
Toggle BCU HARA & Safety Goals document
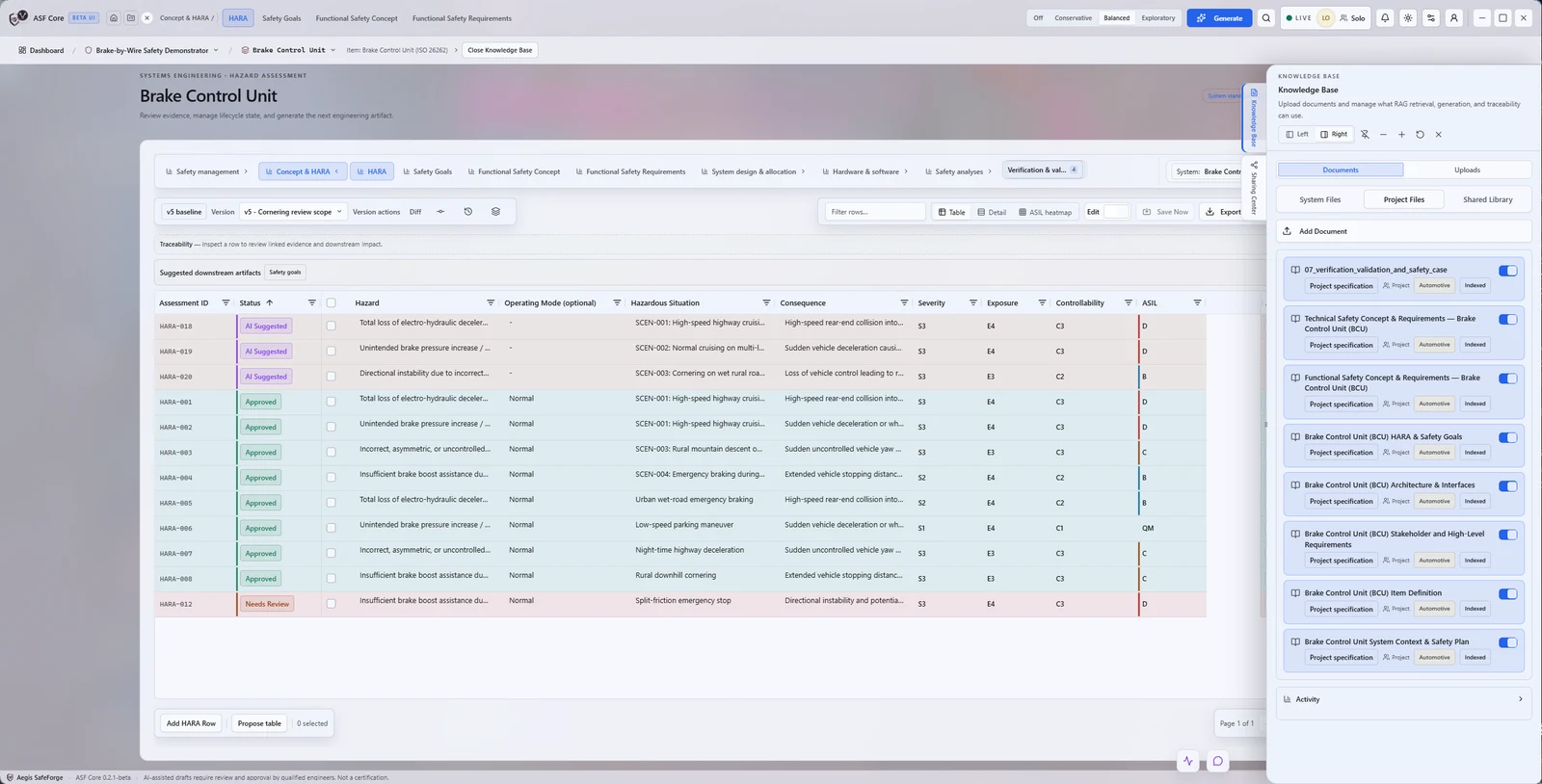(x=1508, y=437)
